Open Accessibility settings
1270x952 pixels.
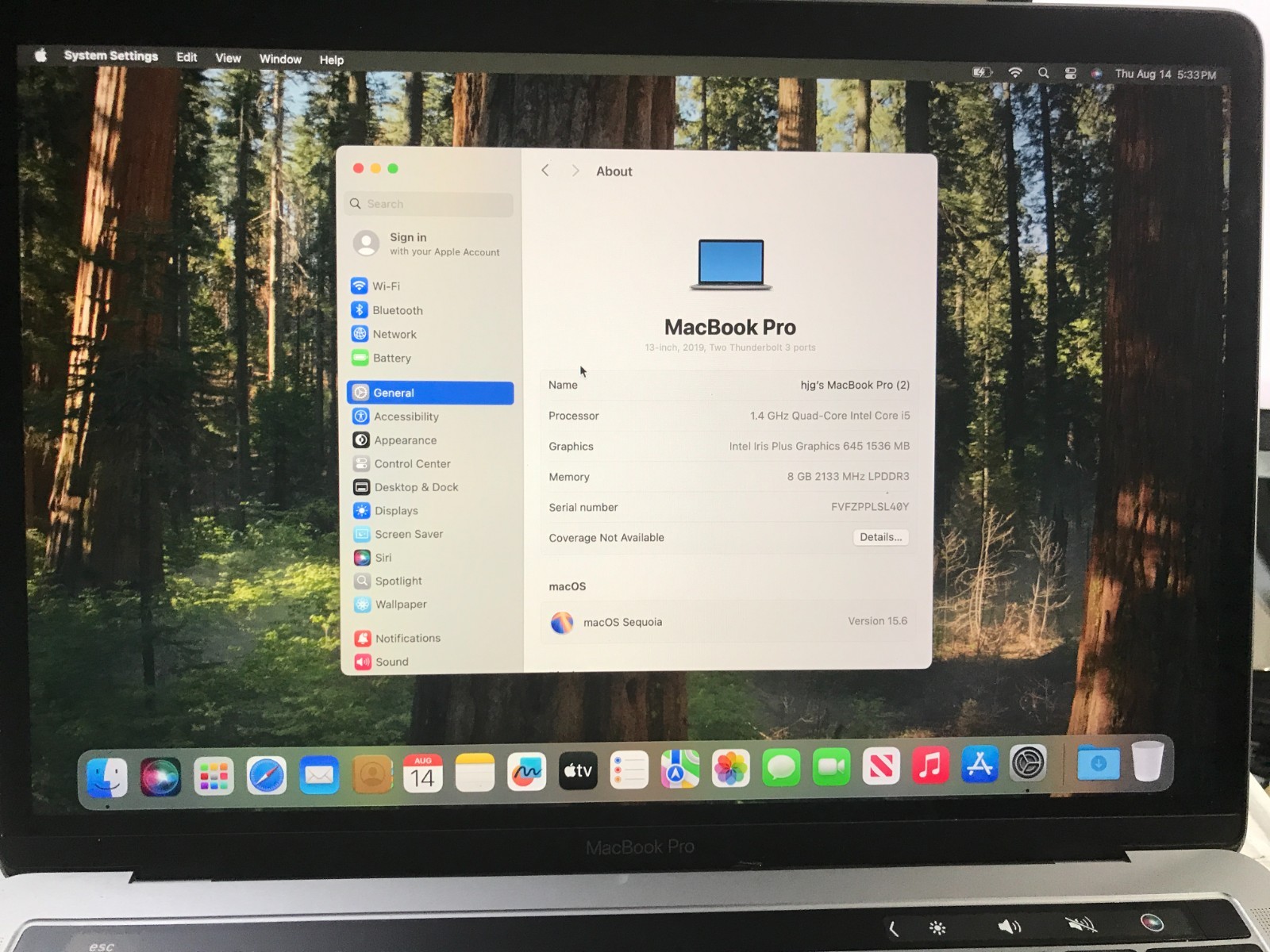406,416
